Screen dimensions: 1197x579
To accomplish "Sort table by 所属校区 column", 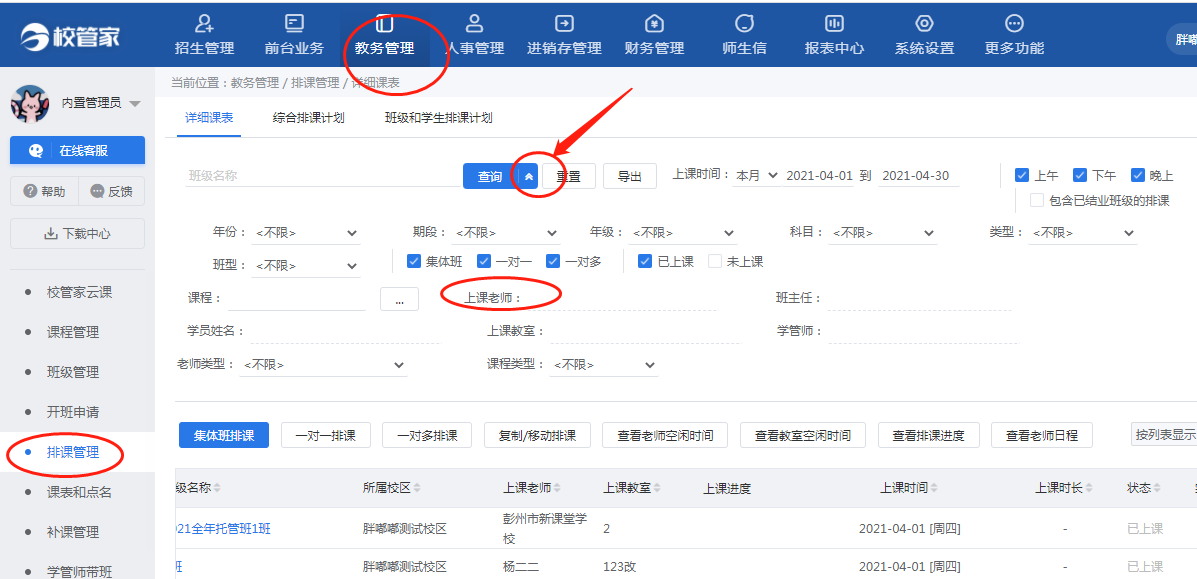I will click(417, 489).
